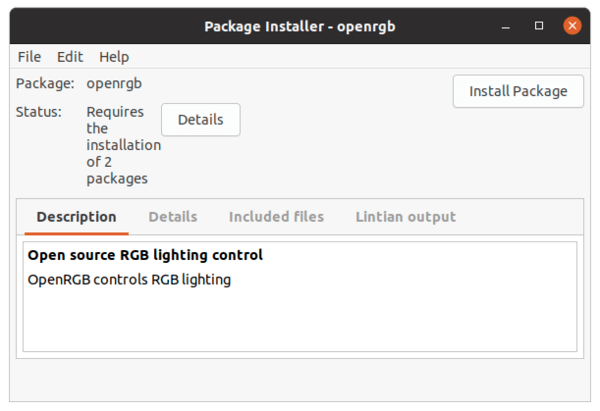Close the Package Installer window
Viewport: 600px width, 411px height.
coord(572,26)
